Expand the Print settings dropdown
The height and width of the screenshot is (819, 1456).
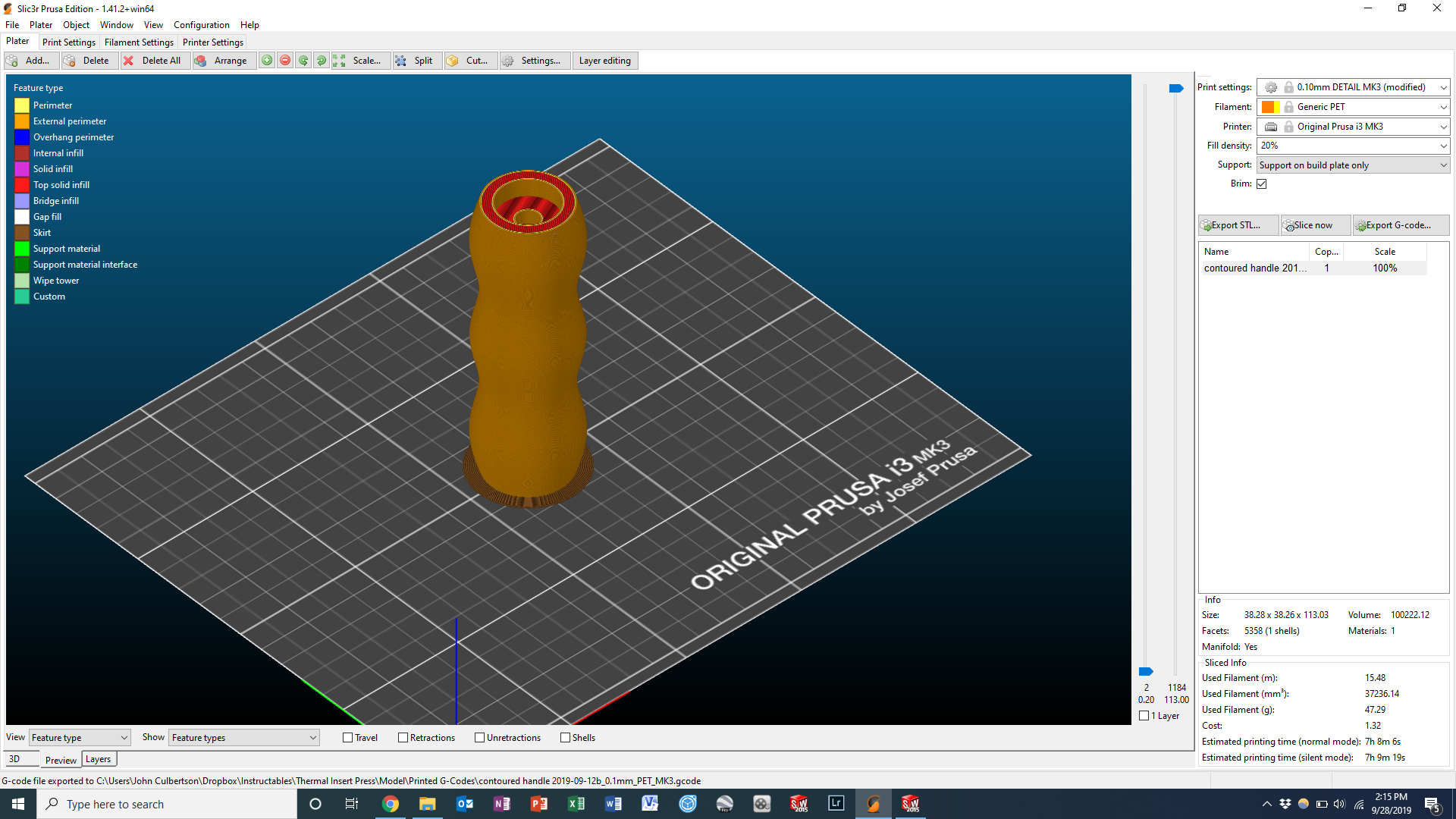tap(1444, 87)
